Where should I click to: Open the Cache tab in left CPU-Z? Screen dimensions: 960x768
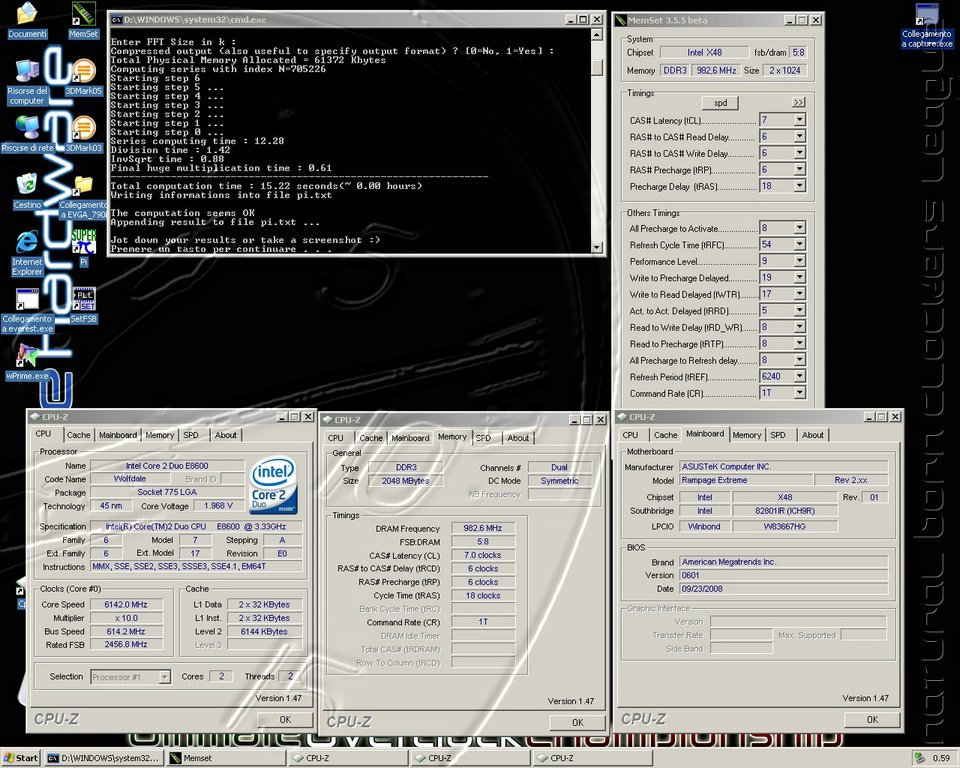[78, 435]
